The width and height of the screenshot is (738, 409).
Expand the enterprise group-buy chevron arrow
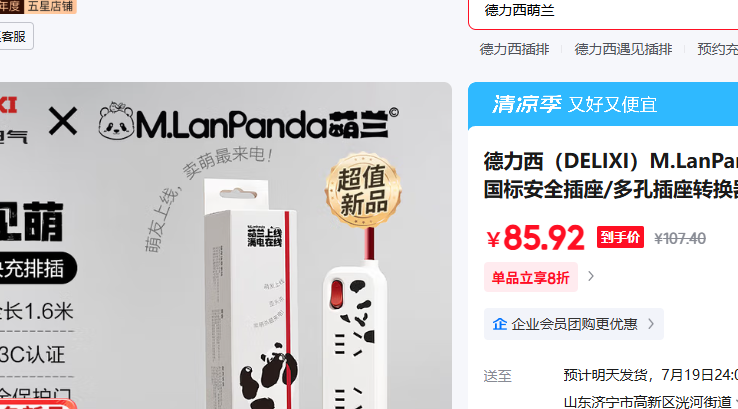(x=651, y=324)
